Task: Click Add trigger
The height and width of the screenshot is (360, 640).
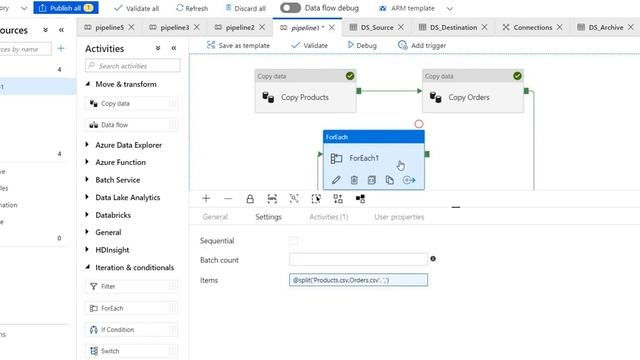Action: [422, 45]
